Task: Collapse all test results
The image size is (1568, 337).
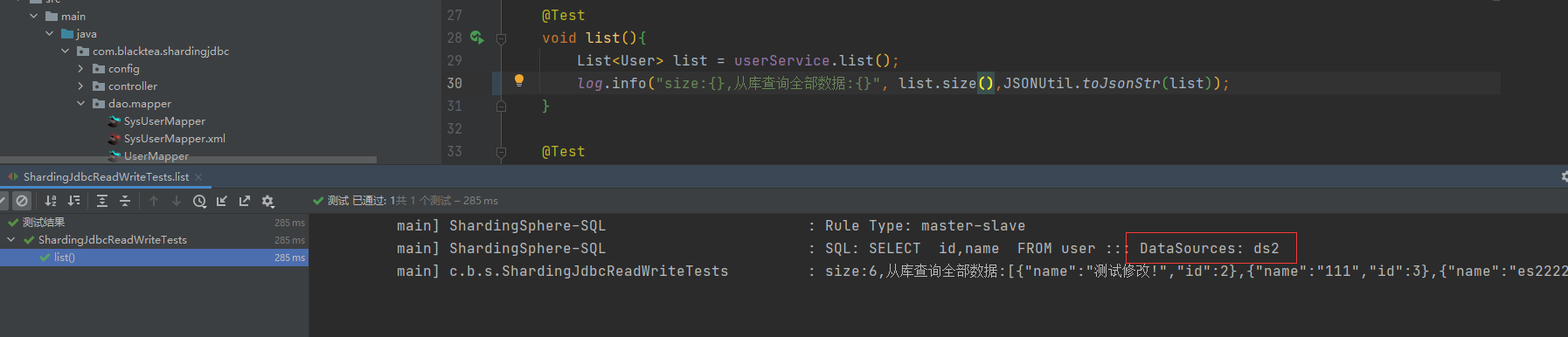Action: point(125,201)
